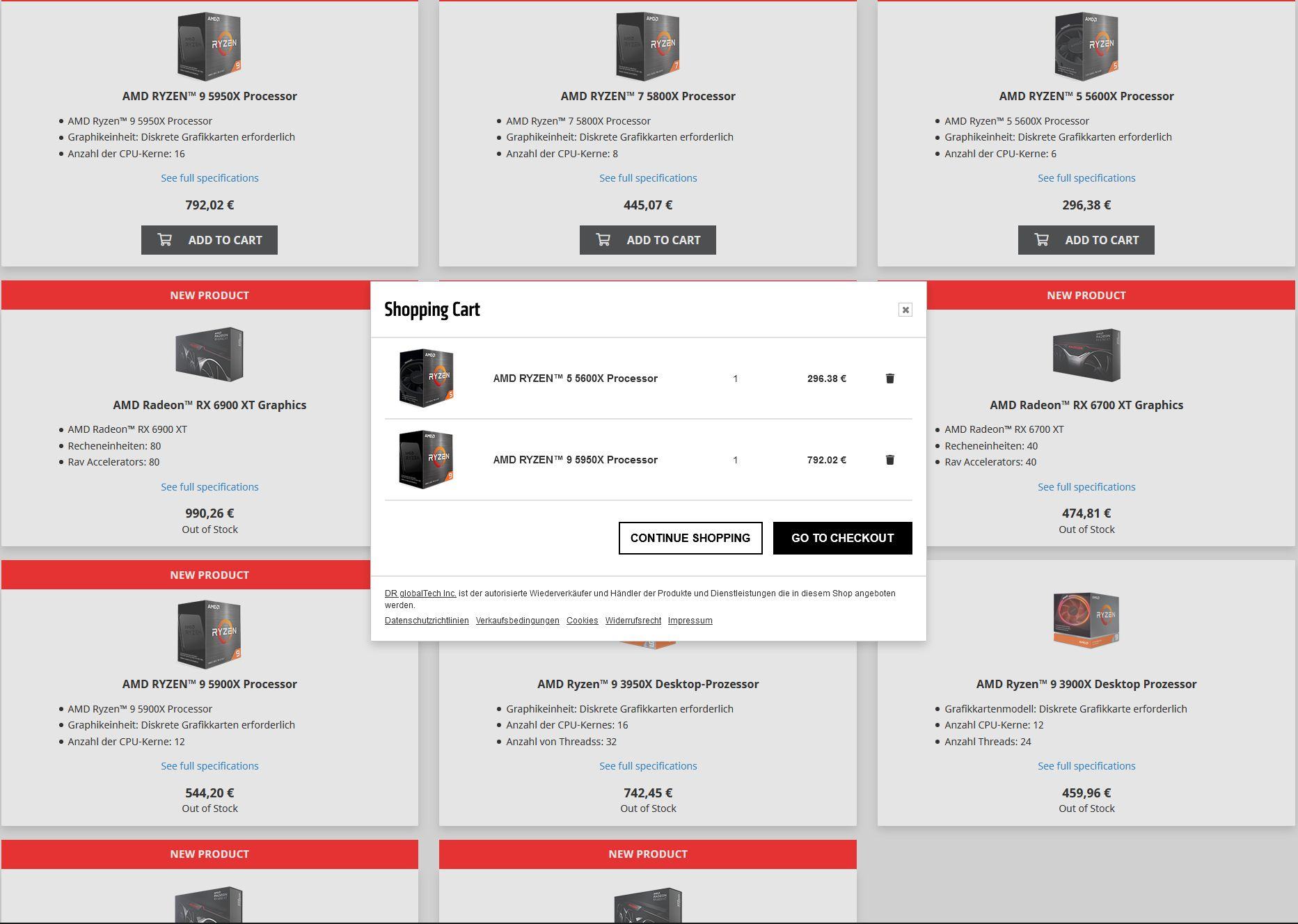Image resolution: width=1298 pixels, height=924 pixels.
Task: View full specifications for Ryzen 9 3900X
Action: (1086, 766)
